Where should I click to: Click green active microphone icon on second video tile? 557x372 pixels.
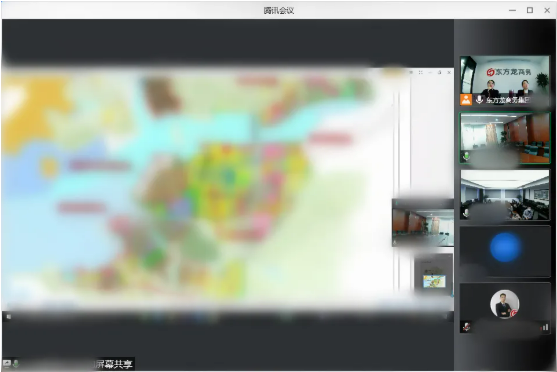(466, 156)
